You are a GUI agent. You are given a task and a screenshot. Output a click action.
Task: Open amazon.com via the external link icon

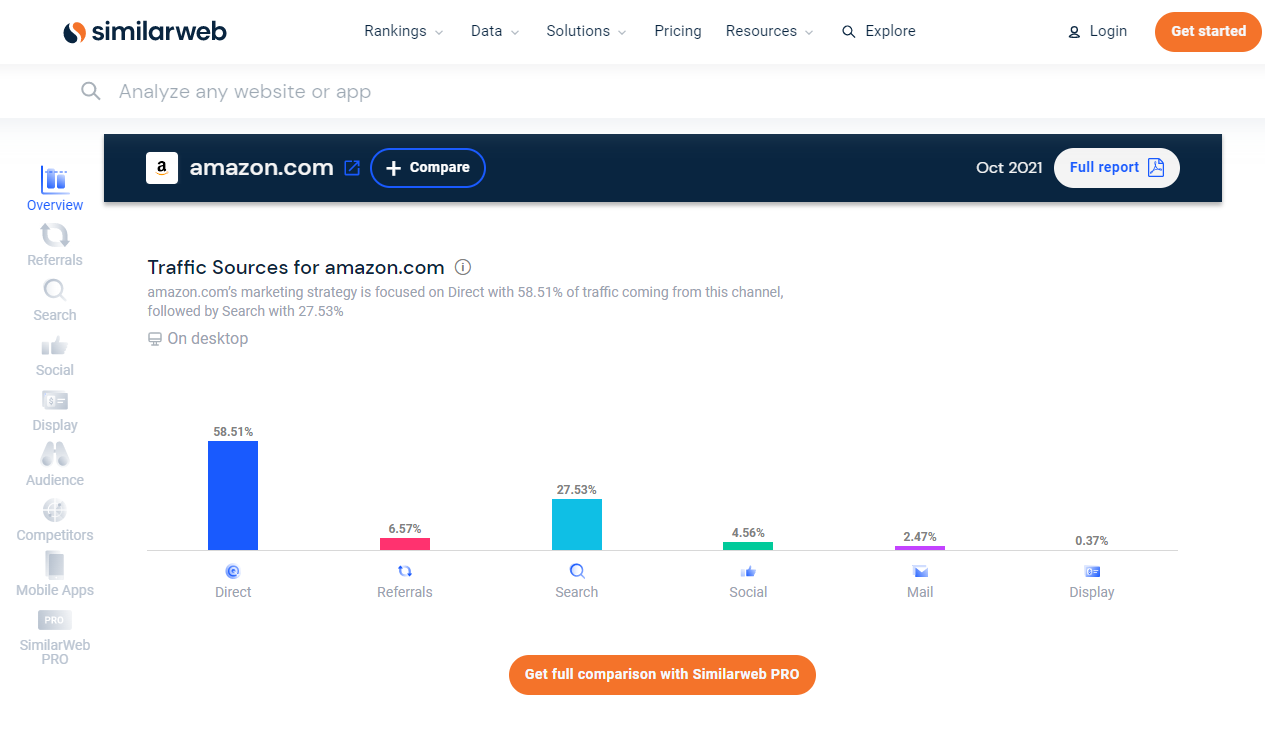[x=351, y=168]
